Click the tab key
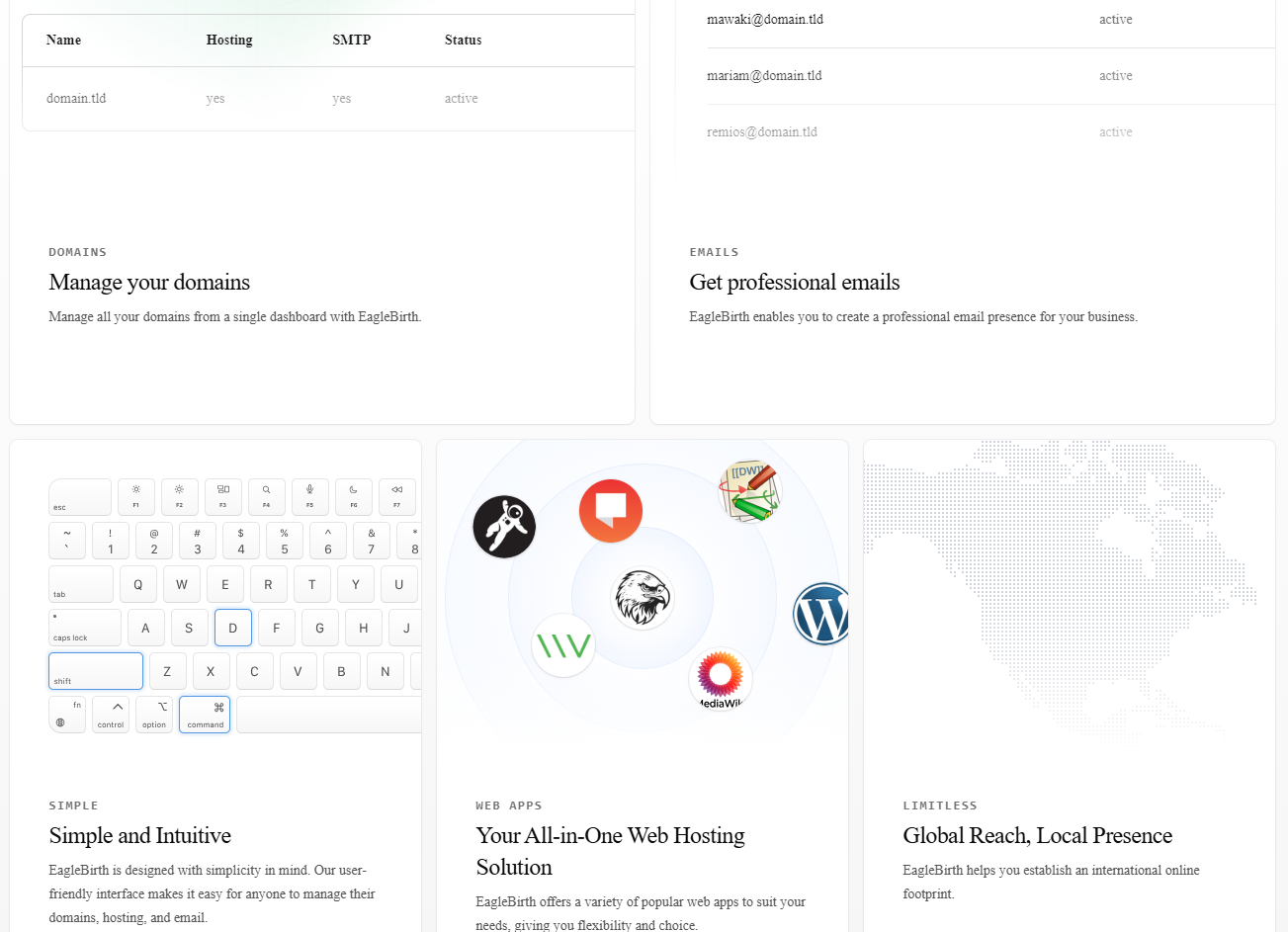 click(81, 584)
